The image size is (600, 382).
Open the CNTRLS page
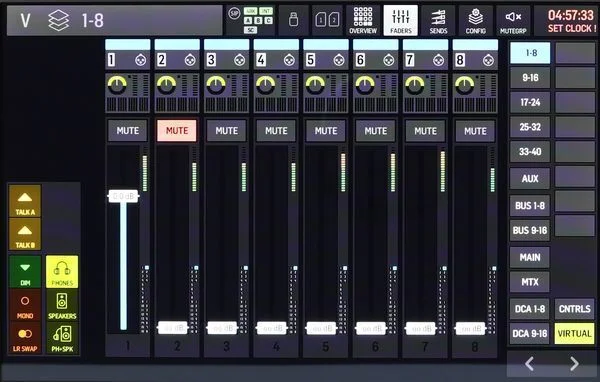coord(574,309)
